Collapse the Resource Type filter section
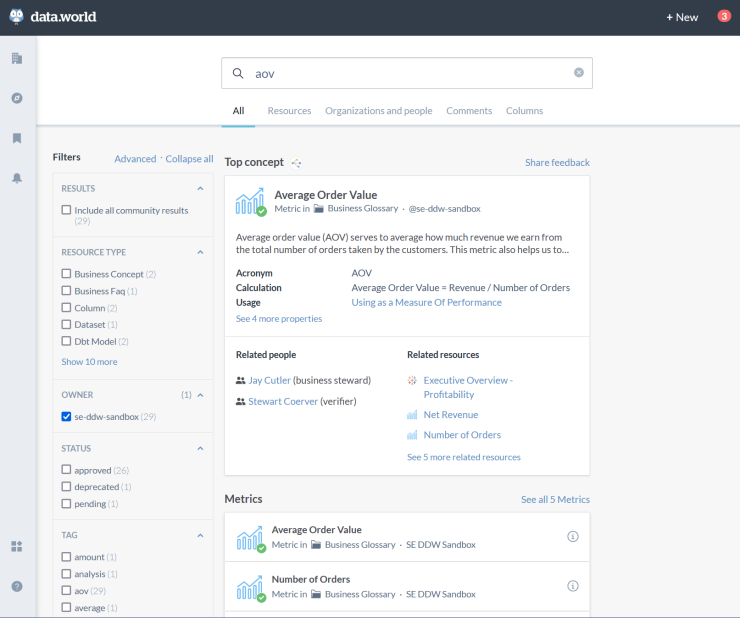 200,252
